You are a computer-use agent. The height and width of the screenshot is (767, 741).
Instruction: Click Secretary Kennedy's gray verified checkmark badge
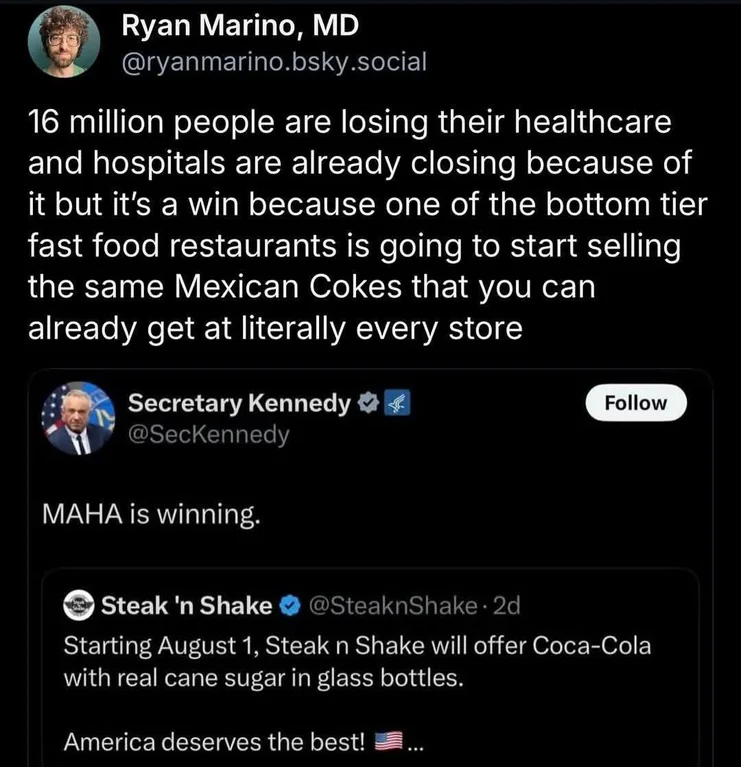pyautogui.click(x=368, y=404)
